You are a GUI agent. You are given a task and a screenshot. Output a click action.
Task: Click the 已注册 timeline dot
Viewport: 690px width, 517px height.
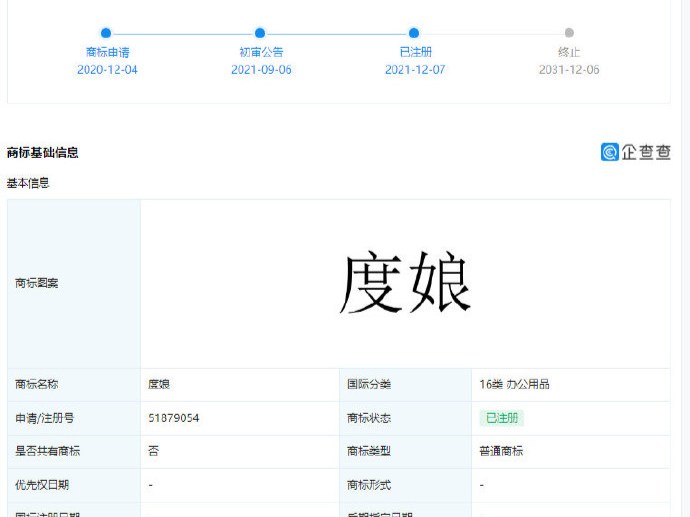tap(414, 33)
